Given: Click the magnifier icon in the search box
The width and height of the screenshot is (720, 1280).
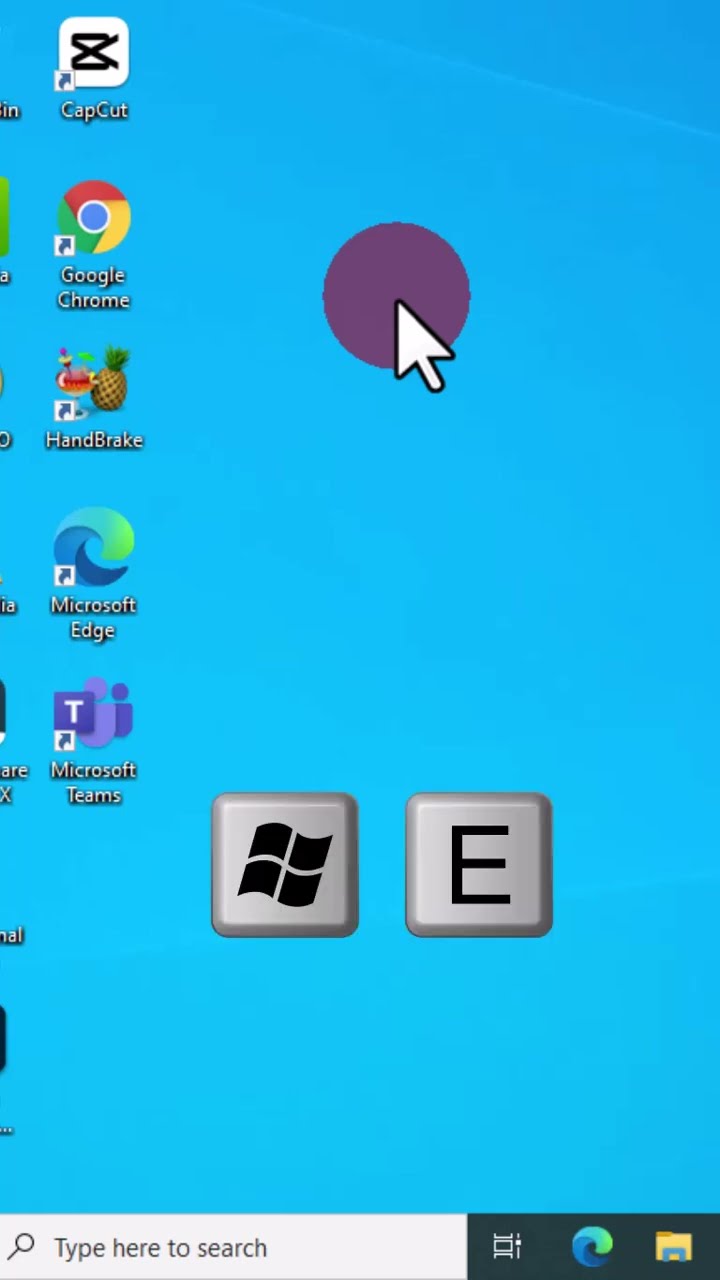Looking at the screenshot, I should 22,1246.
